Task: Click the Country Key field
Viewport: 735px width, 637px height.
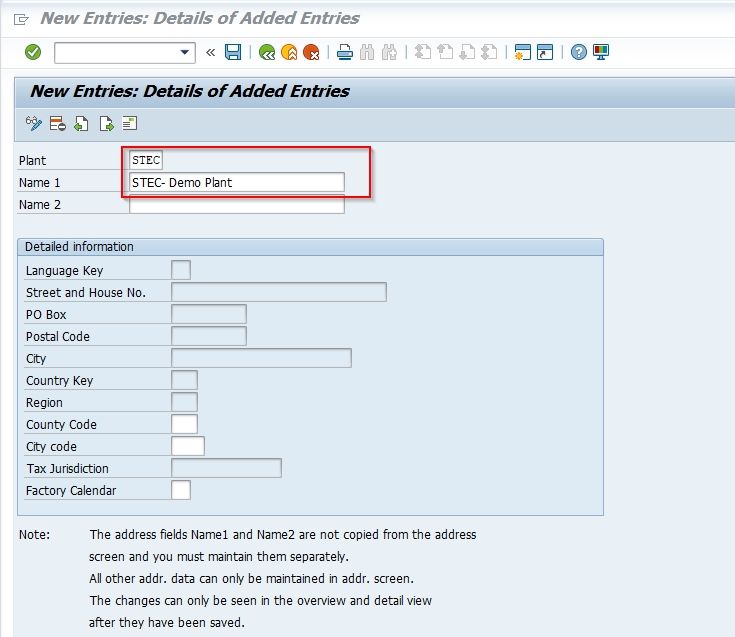Action: point(185,380)
